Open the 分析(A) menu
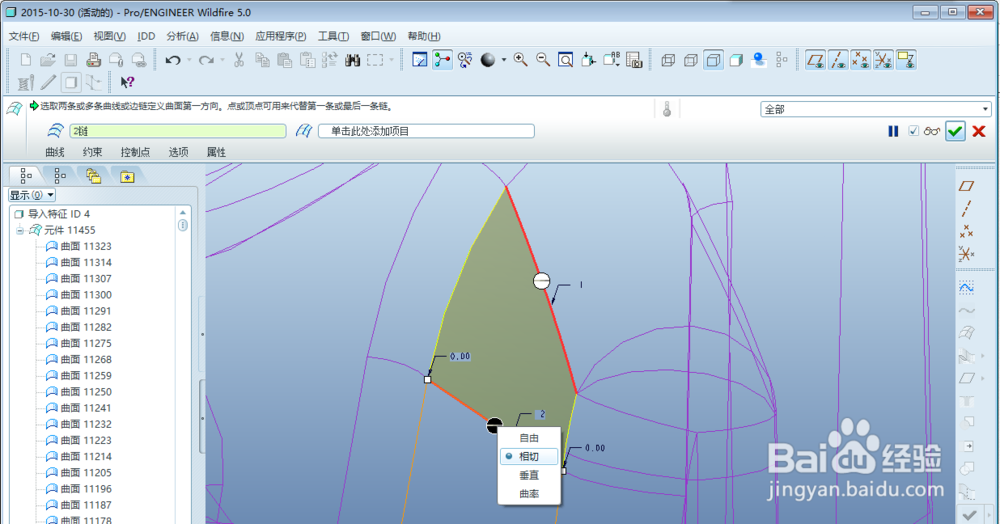1000x524 pixels. coord(182,36)
